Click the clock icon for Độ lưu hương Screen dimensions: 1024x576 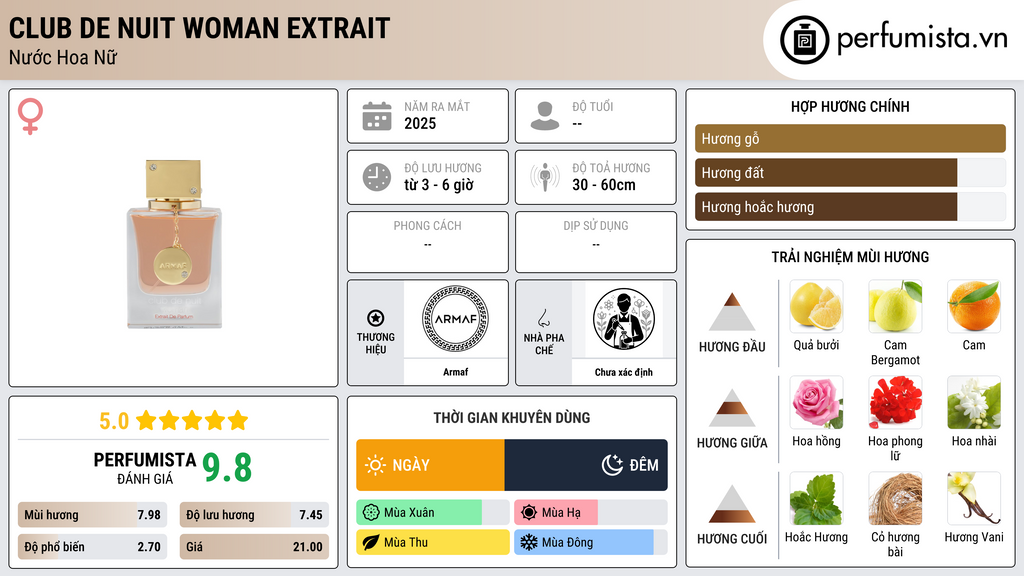click(x=377, y=177)
